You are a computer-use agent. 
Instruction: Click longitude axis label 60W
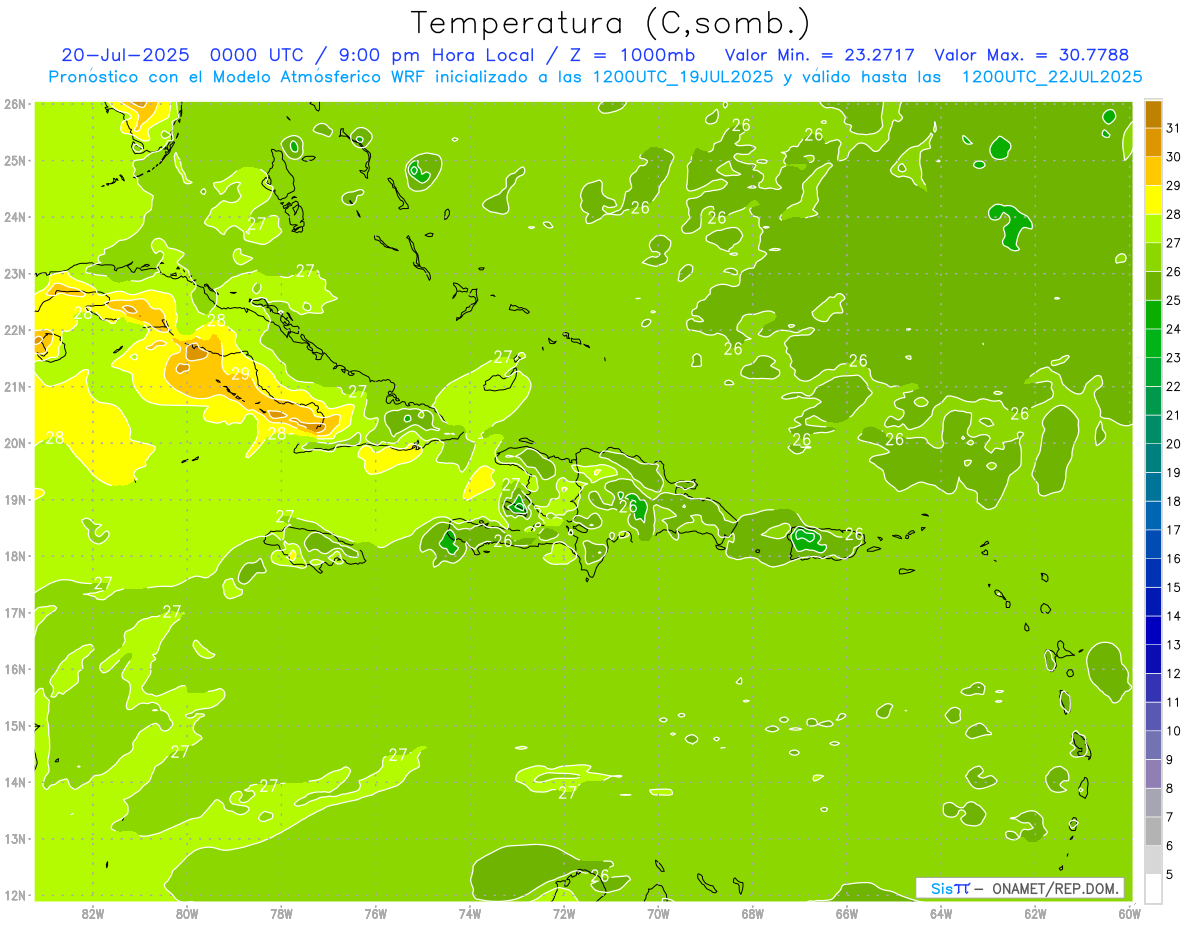tap(1129, 914)
